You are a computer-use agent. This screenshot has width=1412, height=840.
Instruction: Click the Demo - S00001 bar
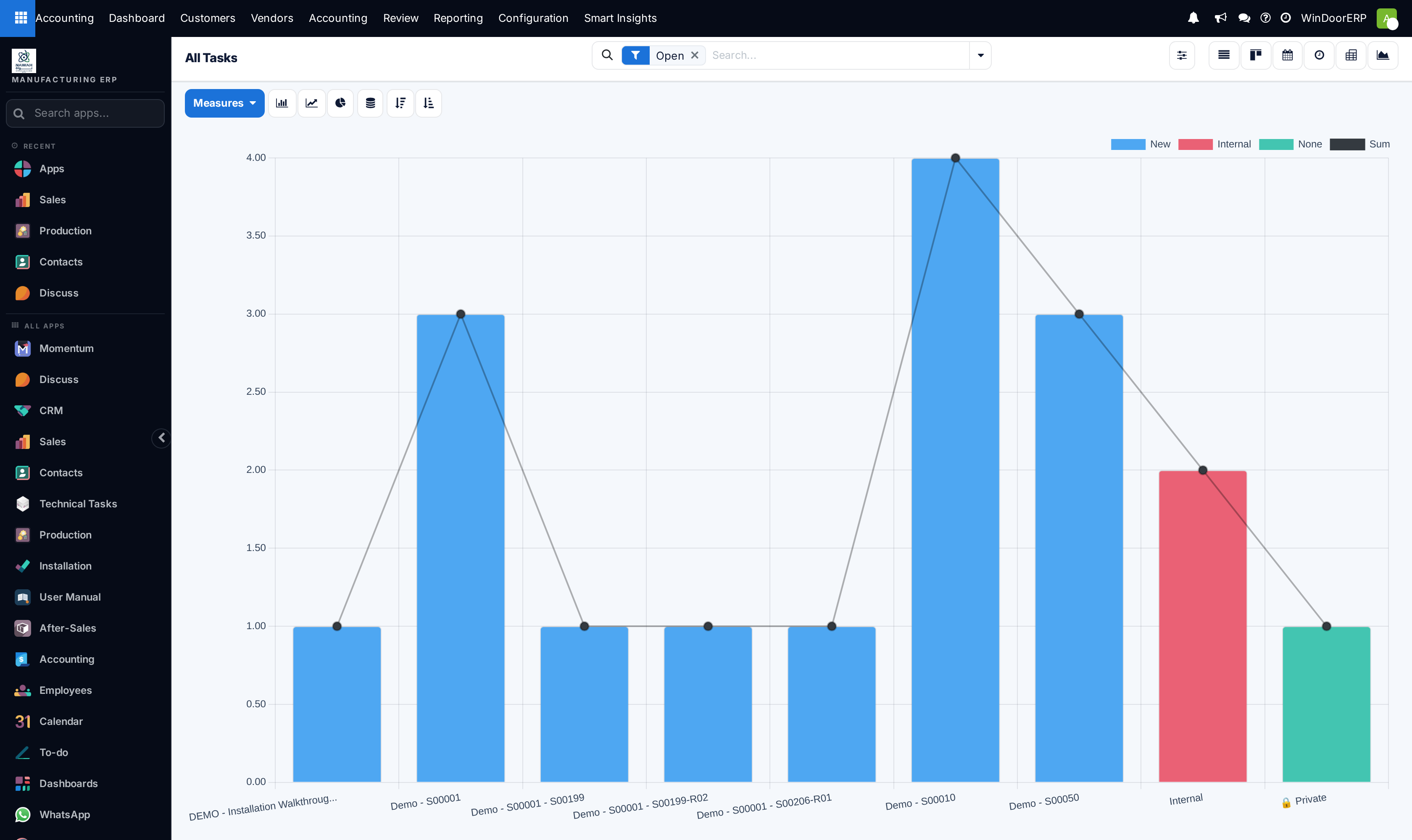coord(461,548)
